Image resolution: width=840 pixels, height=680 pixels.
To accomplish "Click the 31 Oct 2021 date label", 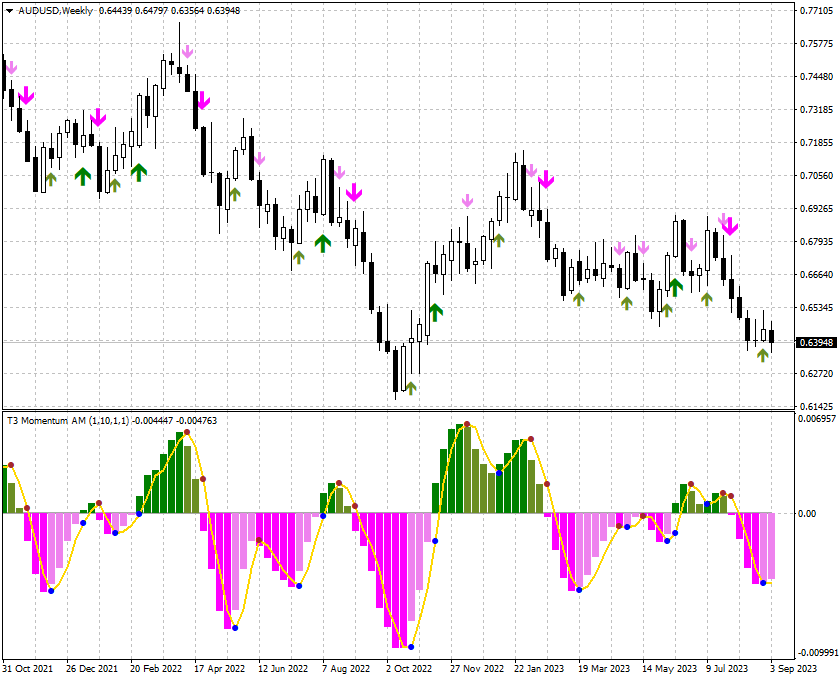I will click(27, 669).
